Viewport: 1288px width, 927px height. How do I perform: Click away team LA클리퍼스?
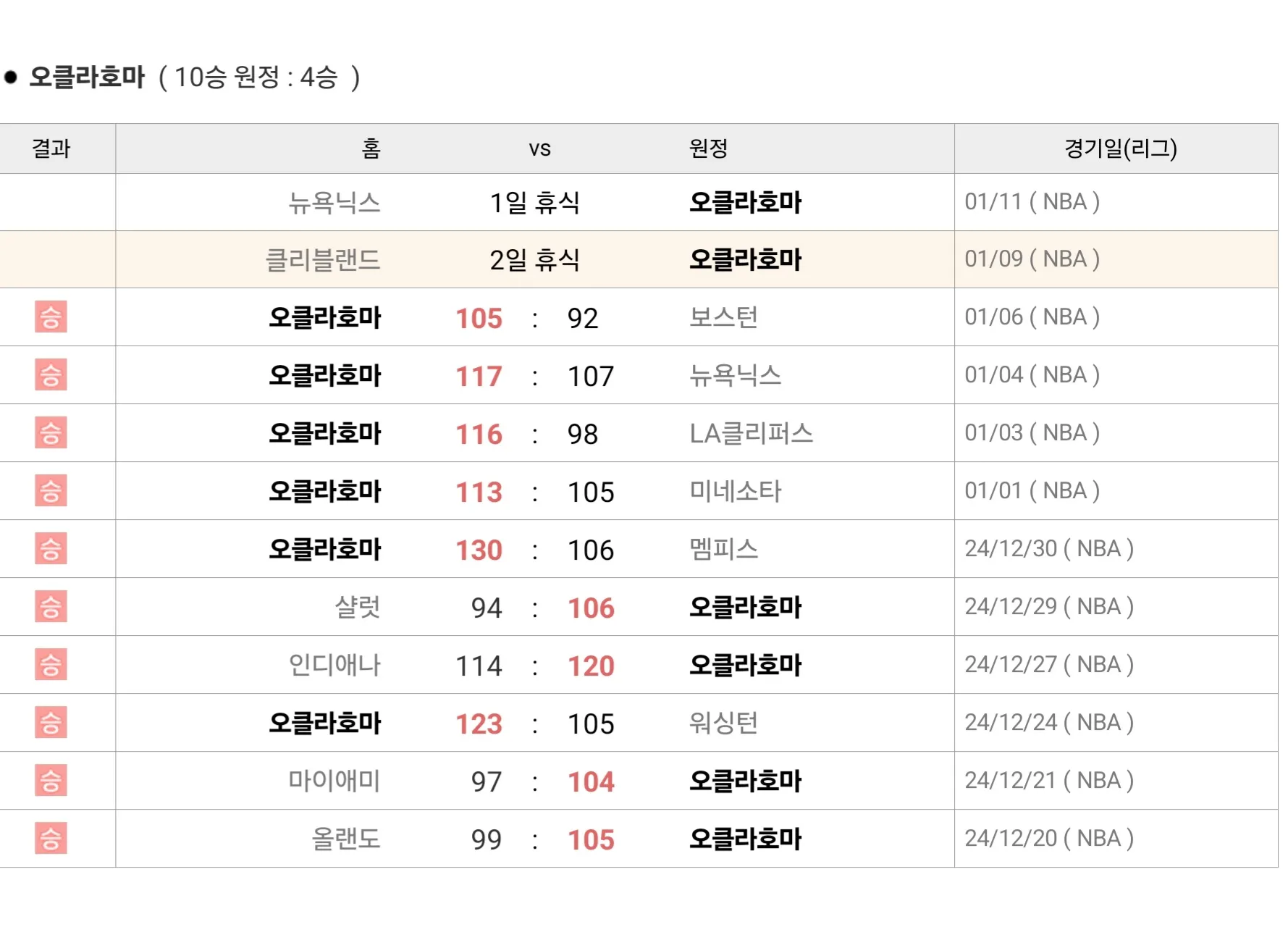(x=751, y=433)
